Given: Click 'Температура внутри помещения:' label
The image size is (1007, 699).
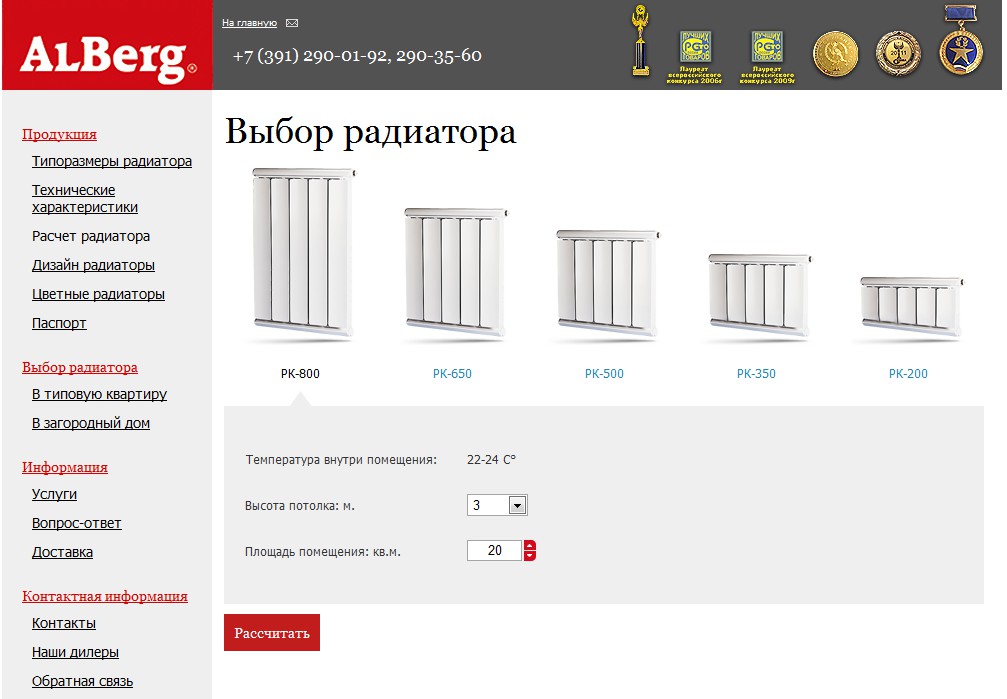Looking at the screenshot, I should coord(341,459).
